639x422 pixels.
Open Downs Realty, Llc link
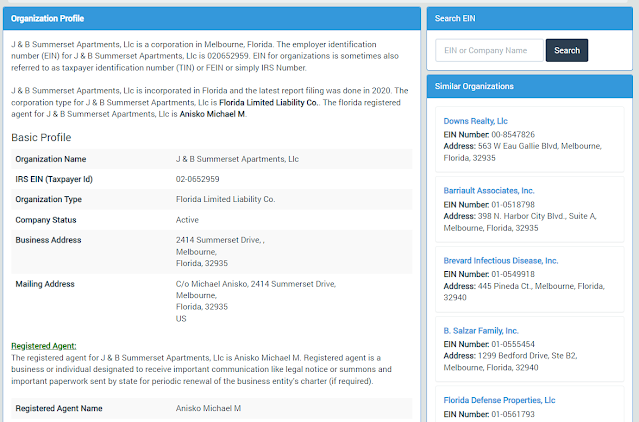tap(475, 121)
